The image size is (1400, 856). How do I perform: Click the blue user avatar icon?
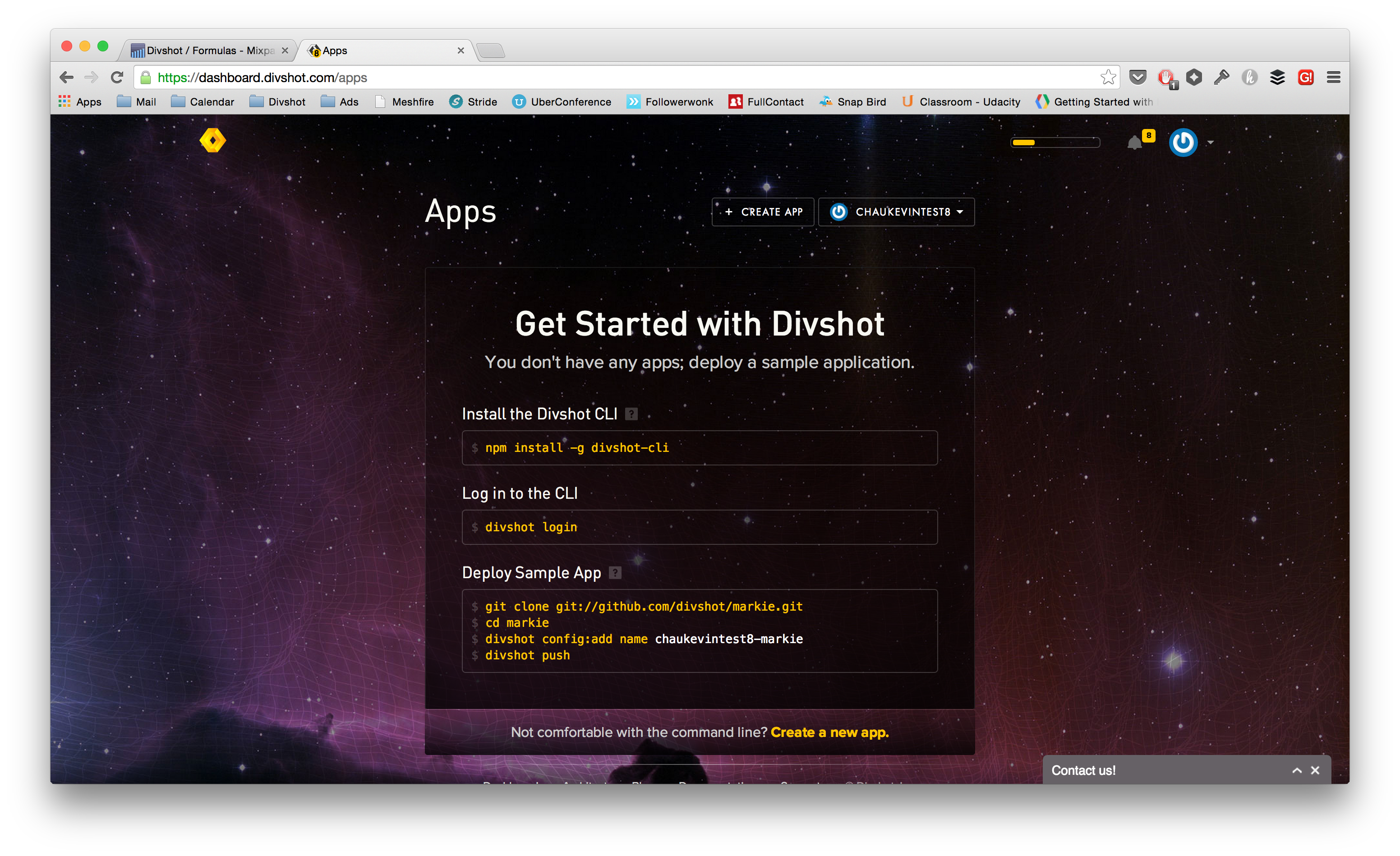tap(1183, 143)
